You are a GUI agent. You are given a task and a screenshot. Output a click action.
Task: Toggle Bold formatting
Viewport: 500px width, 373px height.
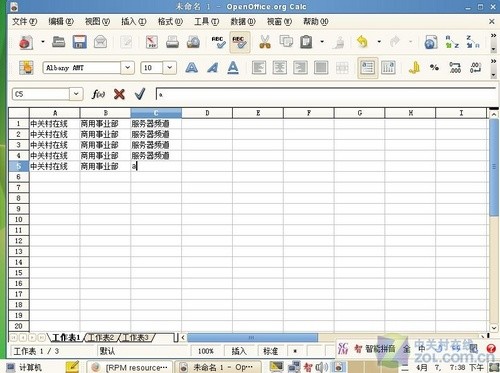[191, 68]
